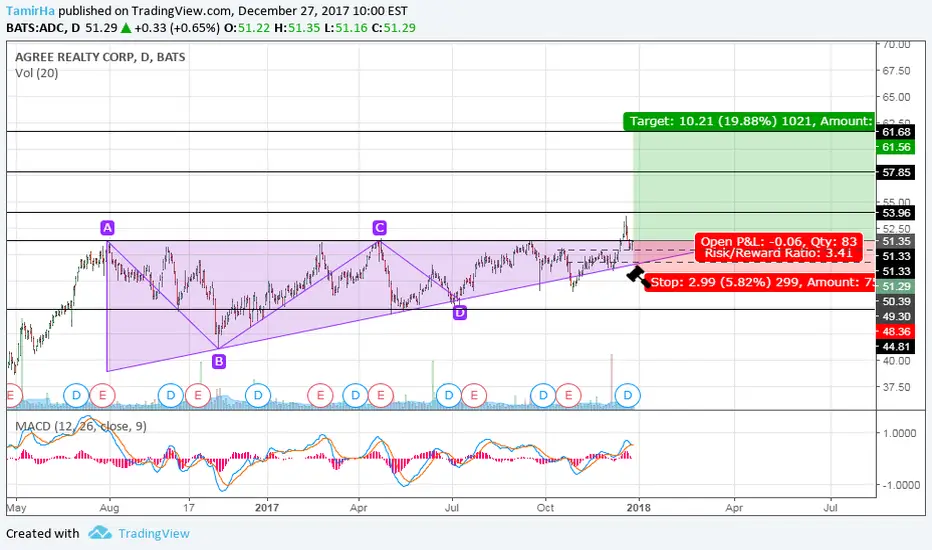Select the purple A pattern point label
Viewport: 932px width, 550px height.
click(107, 228)
